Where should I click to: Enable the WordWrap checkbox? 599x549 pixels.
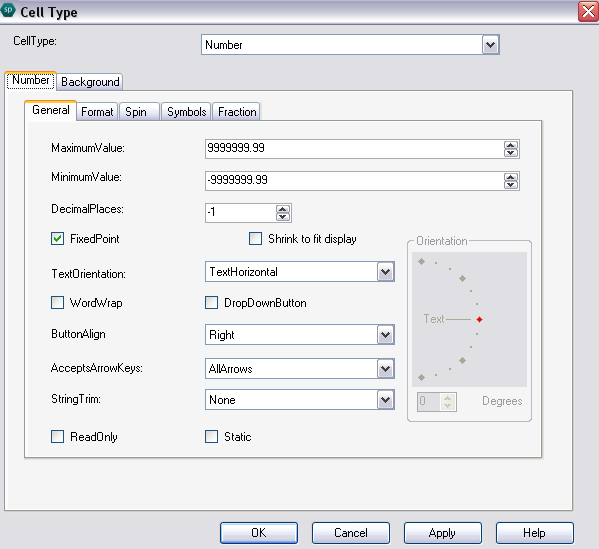pos(57,303)
